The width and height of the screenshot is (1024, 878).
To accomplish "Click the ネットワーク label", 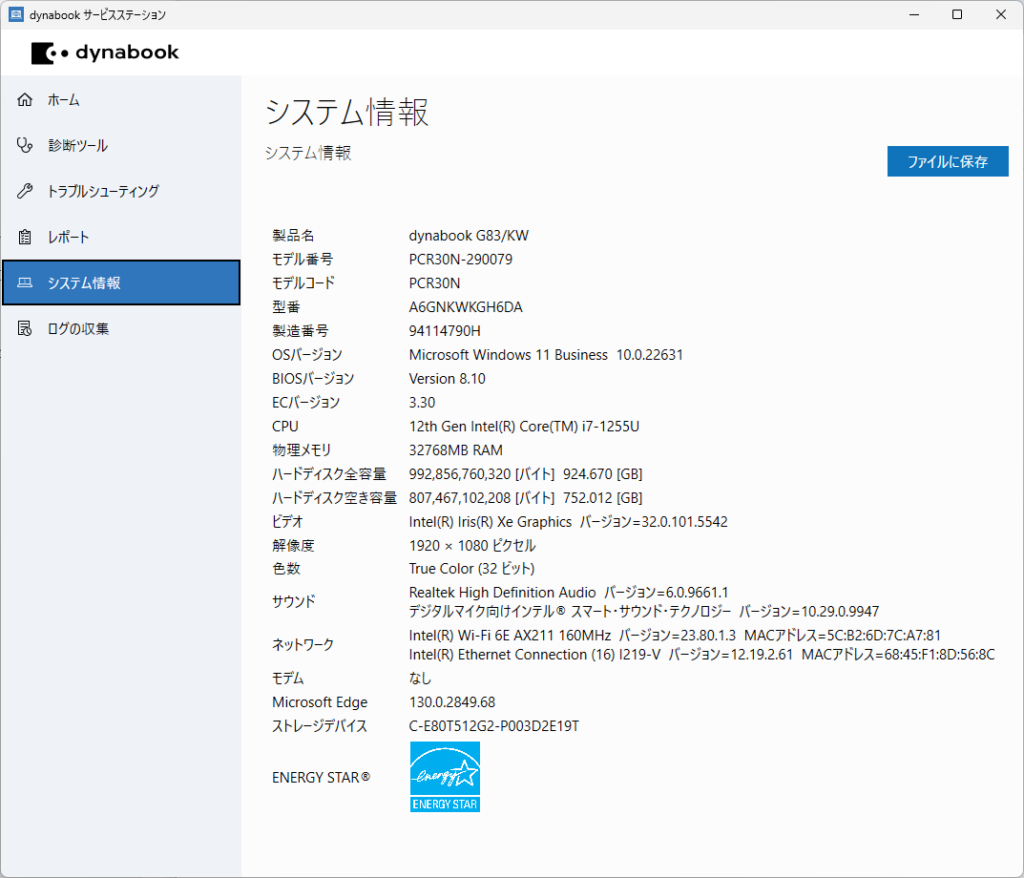I will point(303,645).
